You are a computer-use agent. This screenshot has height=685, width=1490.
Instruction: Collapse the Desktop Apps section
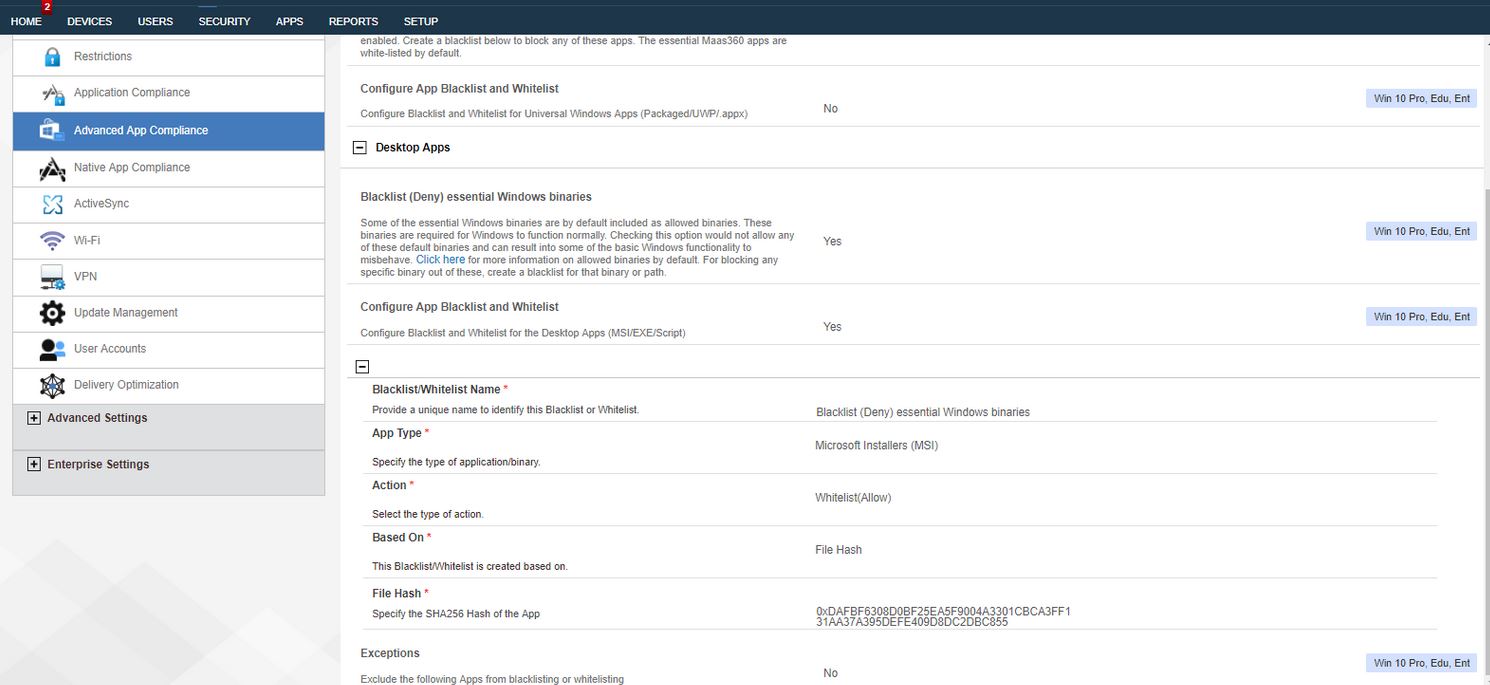click(360, 148)
